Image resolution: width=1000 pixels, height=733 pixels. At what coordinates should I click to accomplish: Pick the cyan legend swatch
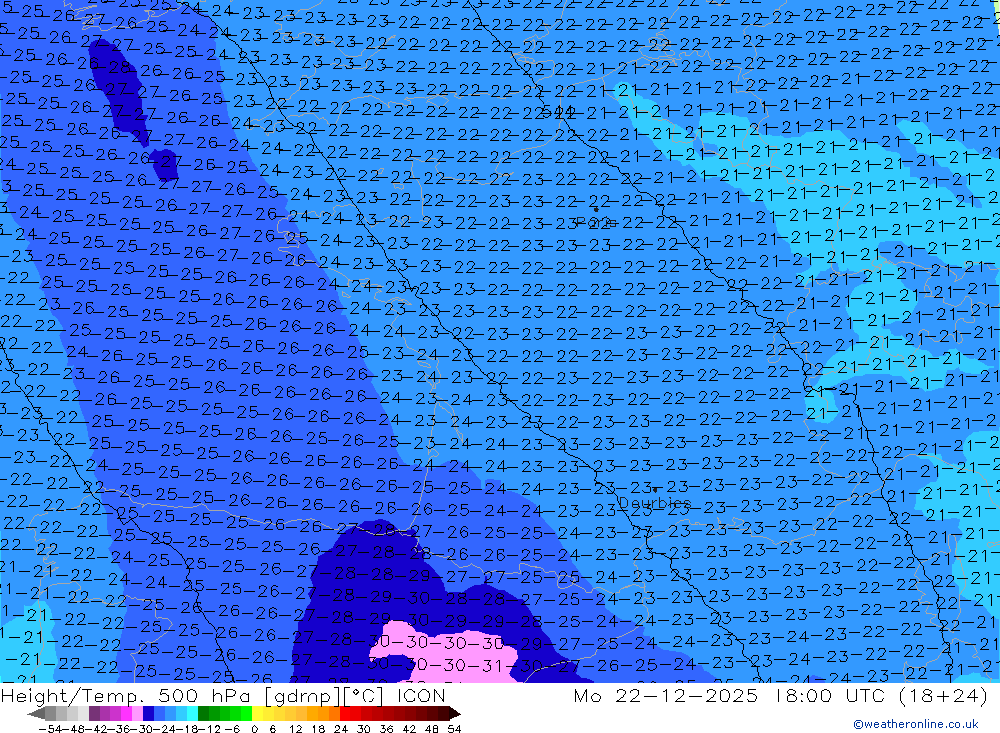click(x=192, y=714)
